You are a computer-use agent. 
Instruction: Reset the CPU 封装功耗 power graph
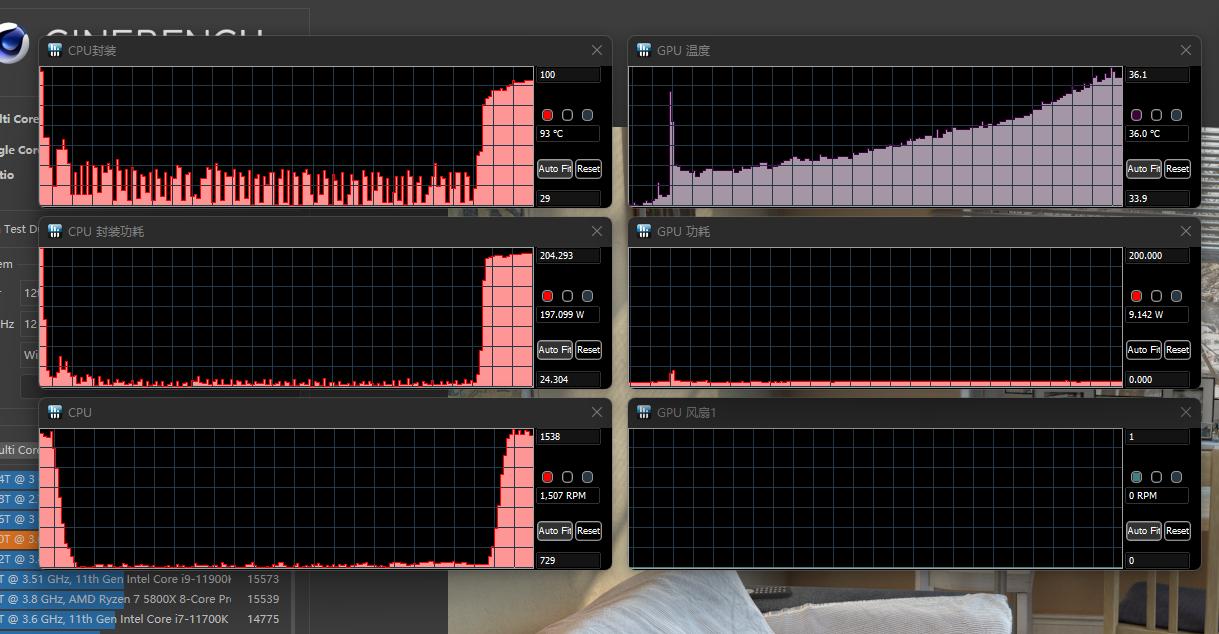(x=588, y=350)
